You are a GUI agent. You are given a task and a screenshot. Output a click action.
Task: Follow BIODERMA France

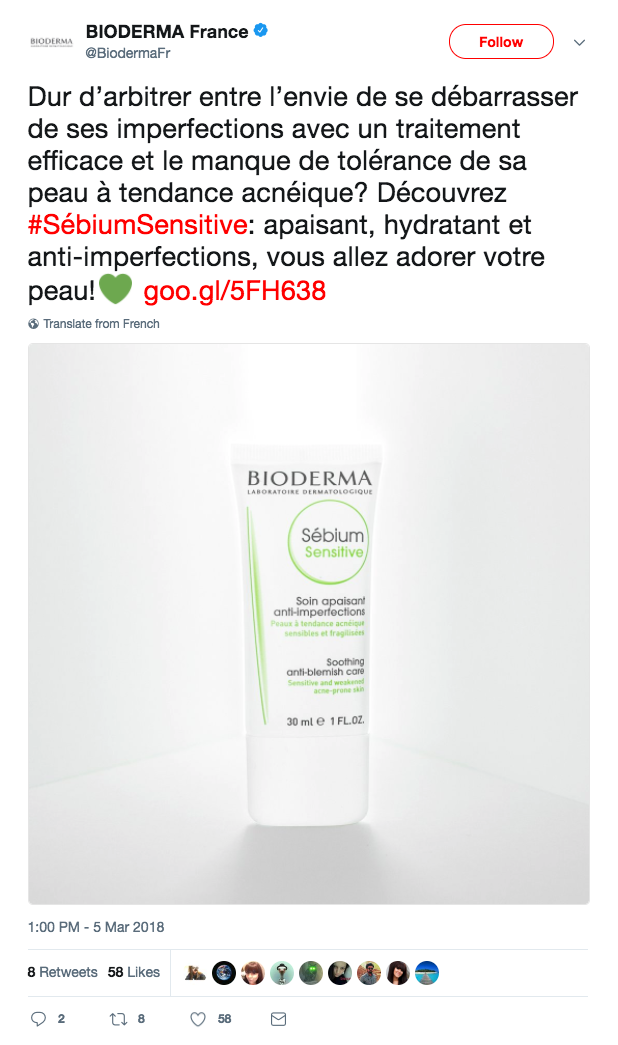(501, 41)
